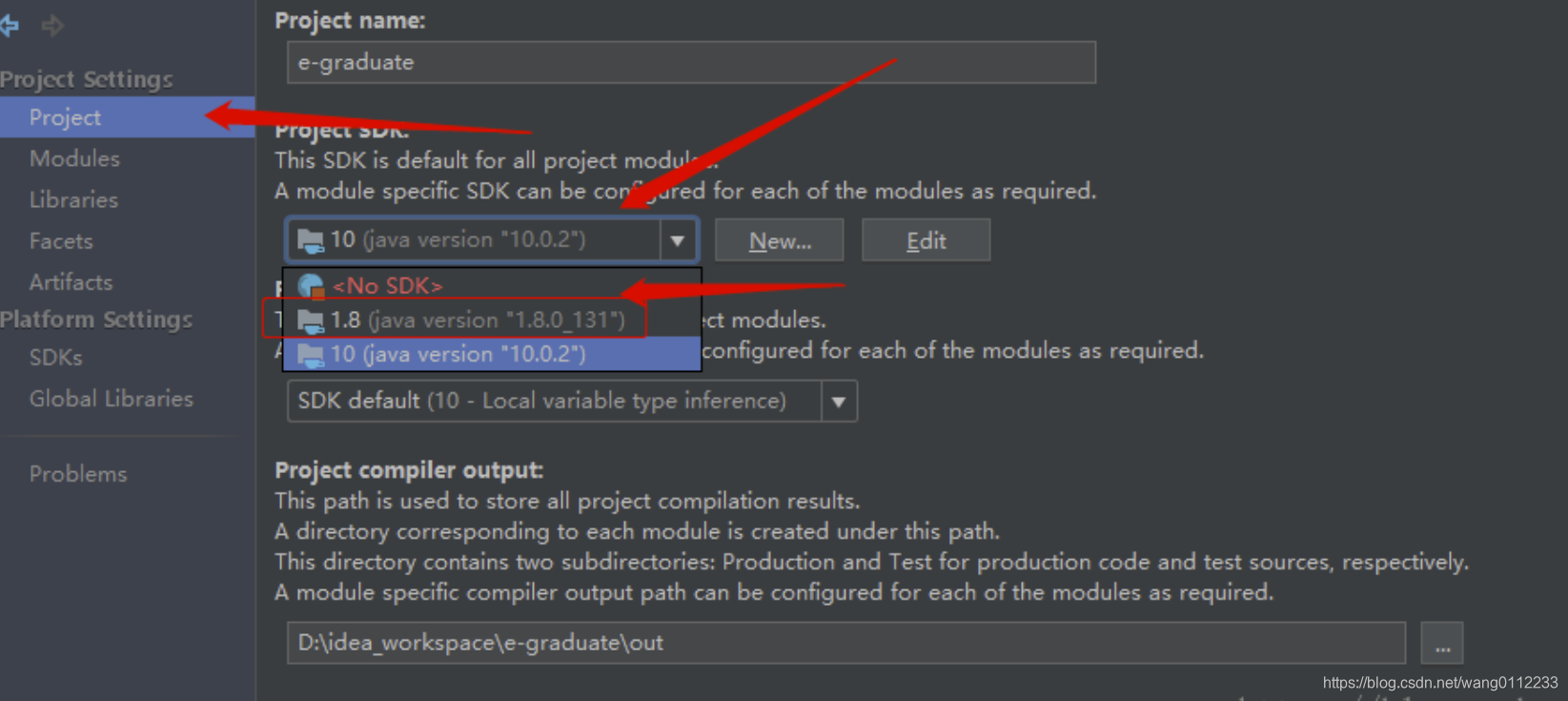1568x701 pixels.
Task: Click the back navigation arrow
Action: click(10, 26)
